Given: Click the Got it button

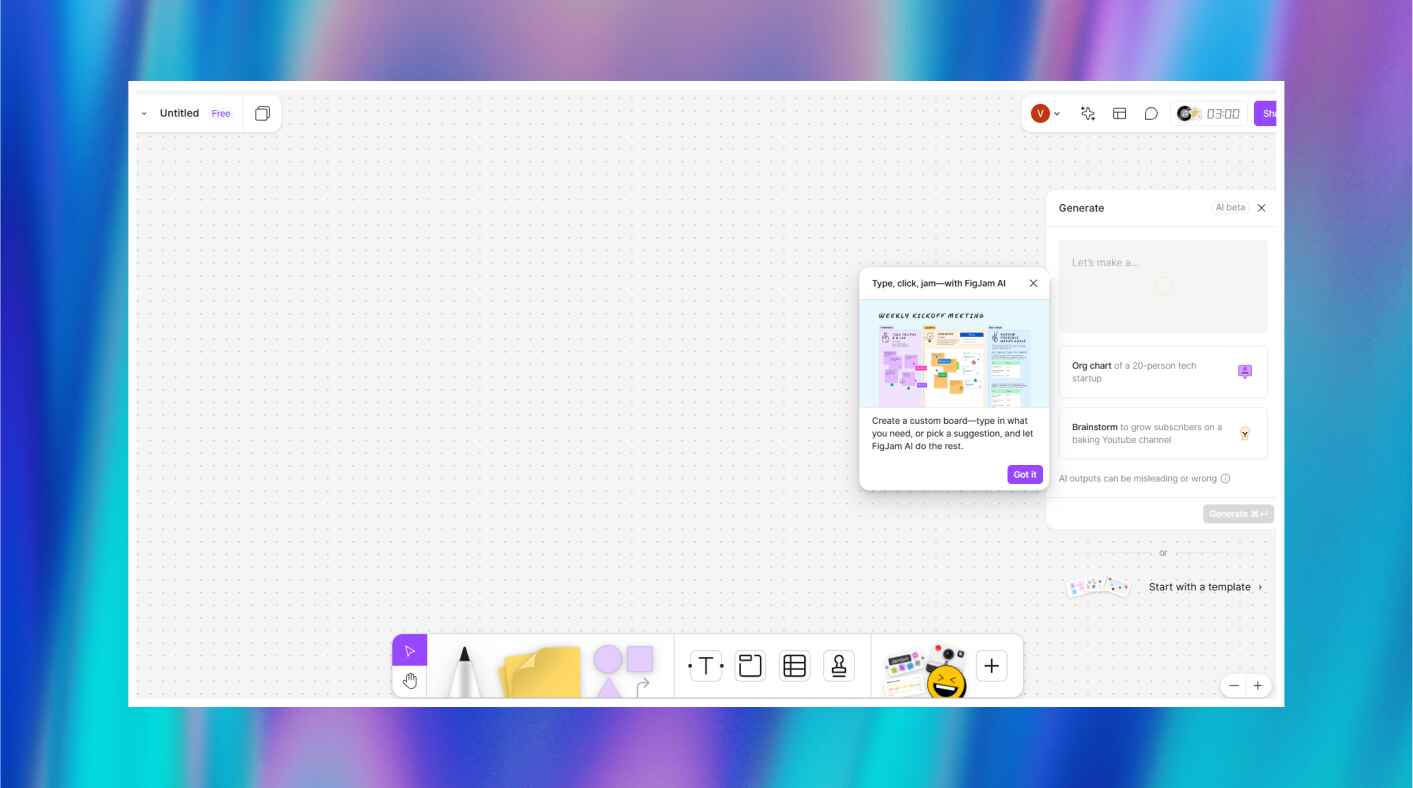Looking at the screenshot, I should [x=1025, y=474].
